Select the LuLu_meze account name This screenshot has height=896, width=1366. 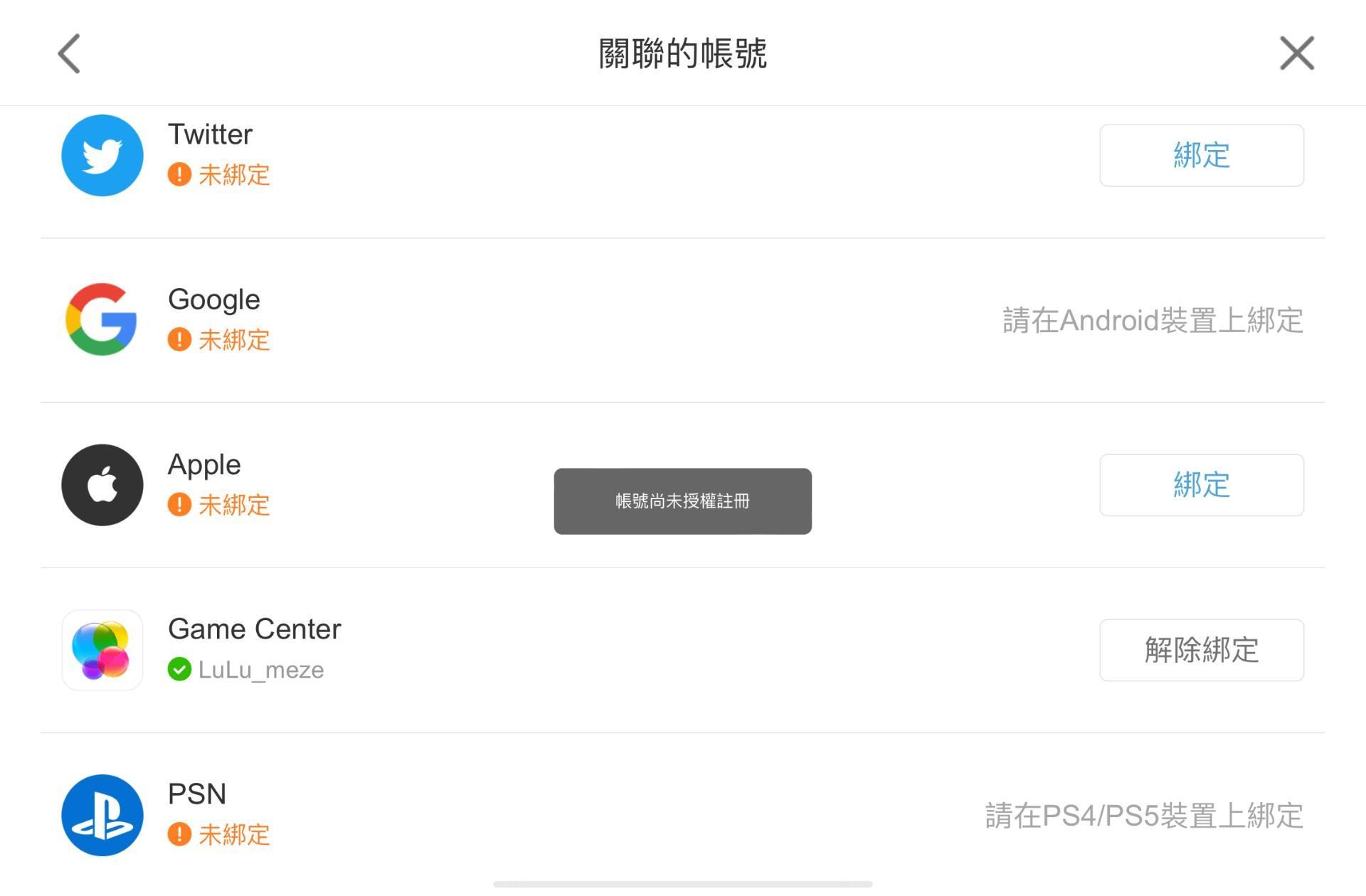tap(261, 670)
